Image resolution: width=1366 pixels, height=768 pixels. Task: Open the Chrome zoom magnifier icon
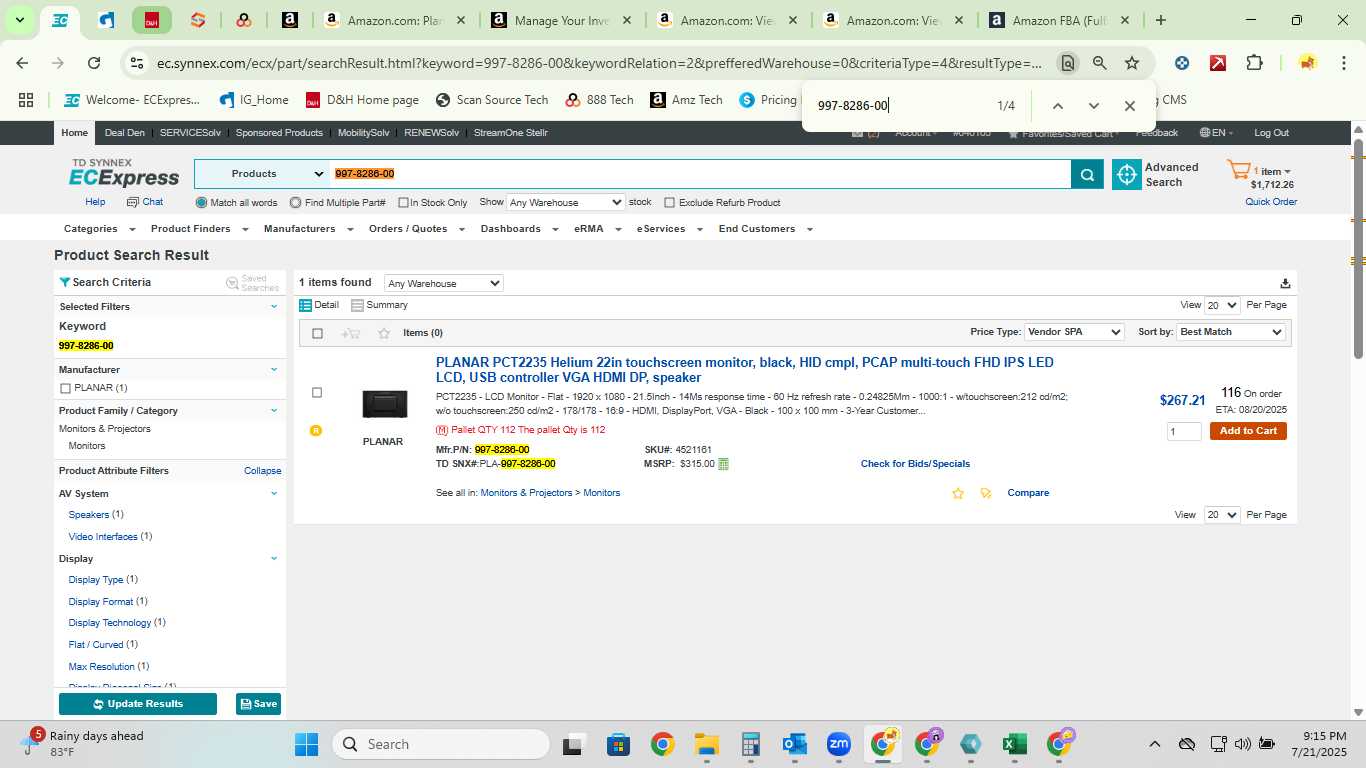click(x=1100, y=63)
